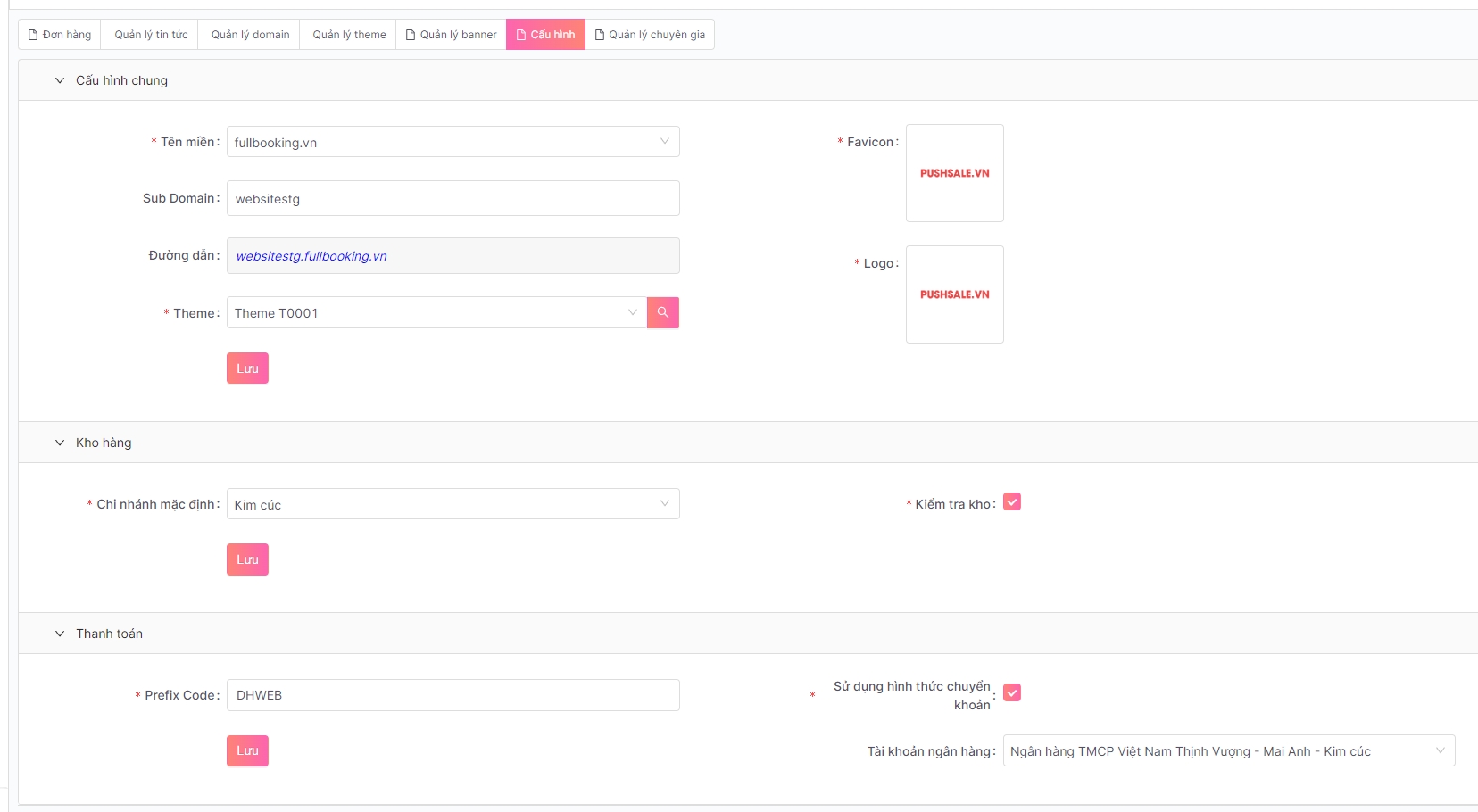Uncheck the Kiểm tra kho checkbox
The image size is (1478, 812).
click(1011, 502)
